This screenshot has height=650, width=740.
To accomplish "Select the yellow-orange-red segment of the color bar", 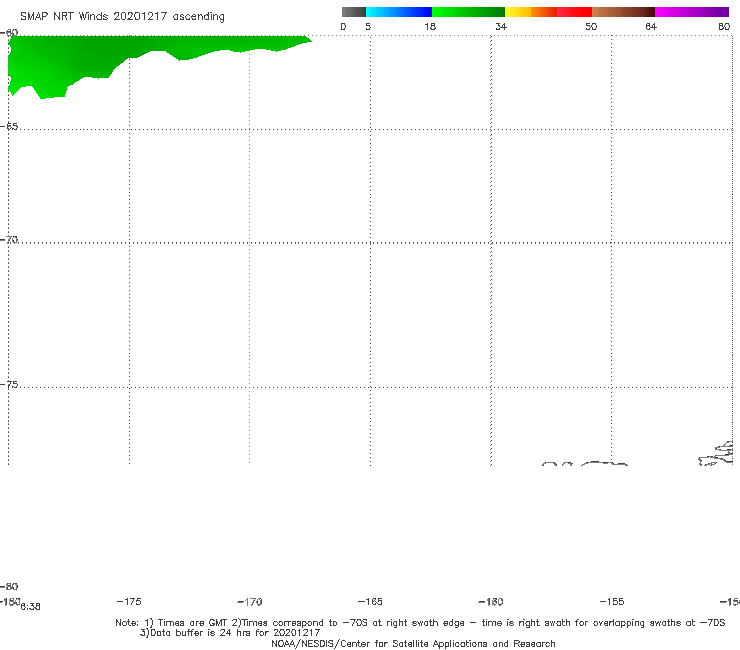I will pyautogui.click(x=548, y=12).
